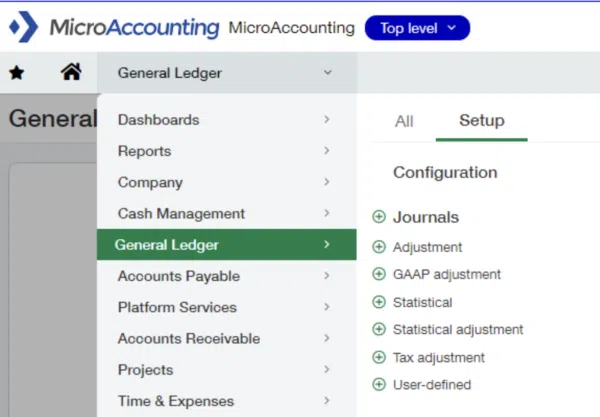Click plus icon next to Journals
600x417 pixels.
(x=379, y=217)
